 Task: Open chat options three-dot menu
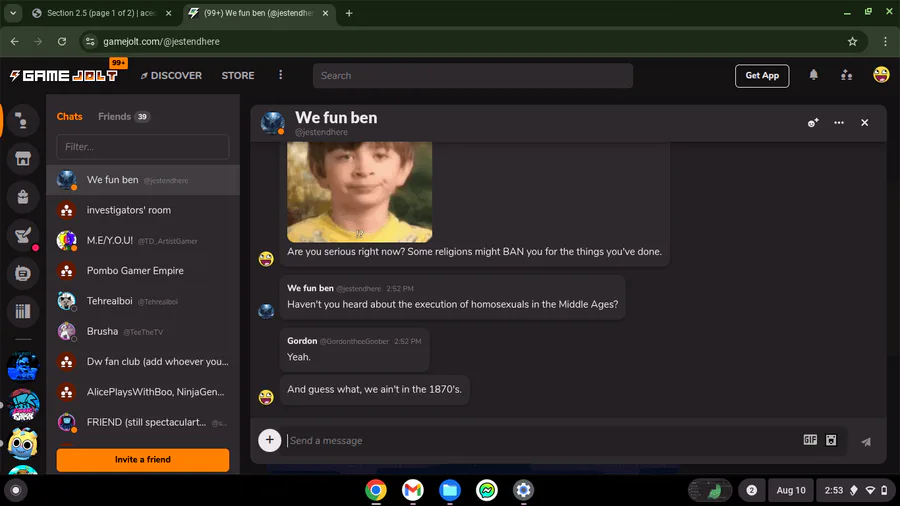[839, 123]
